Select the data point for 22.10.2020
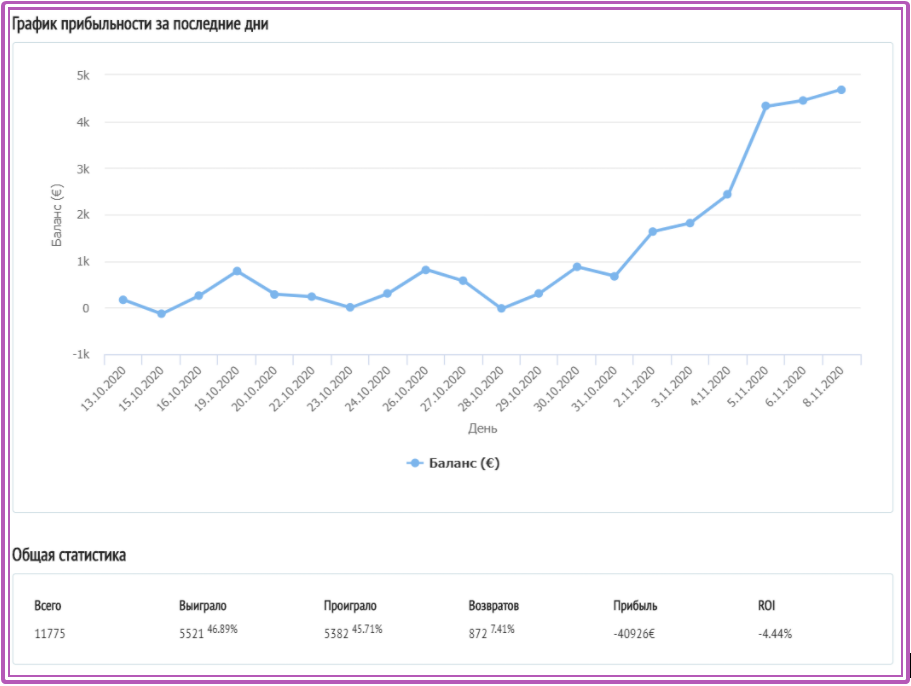This screenshot has width=911, height=686. [312, 297]
